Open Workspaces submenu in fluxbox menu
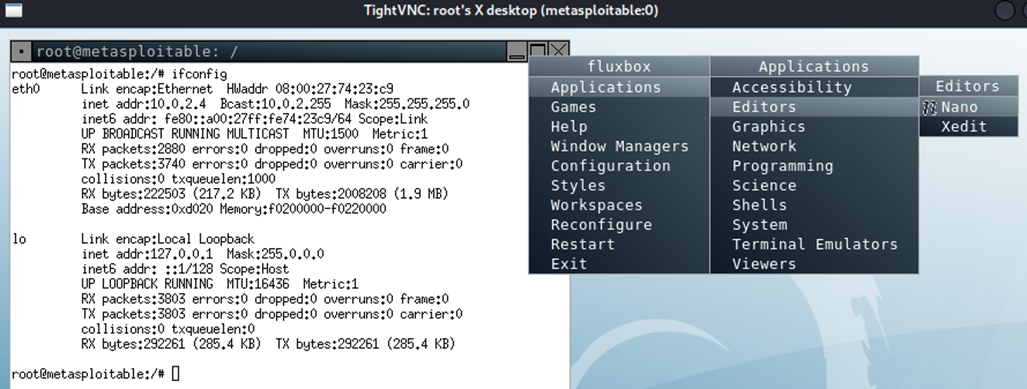The height and width of the screenshot is (389, 1027). [619, 205]
